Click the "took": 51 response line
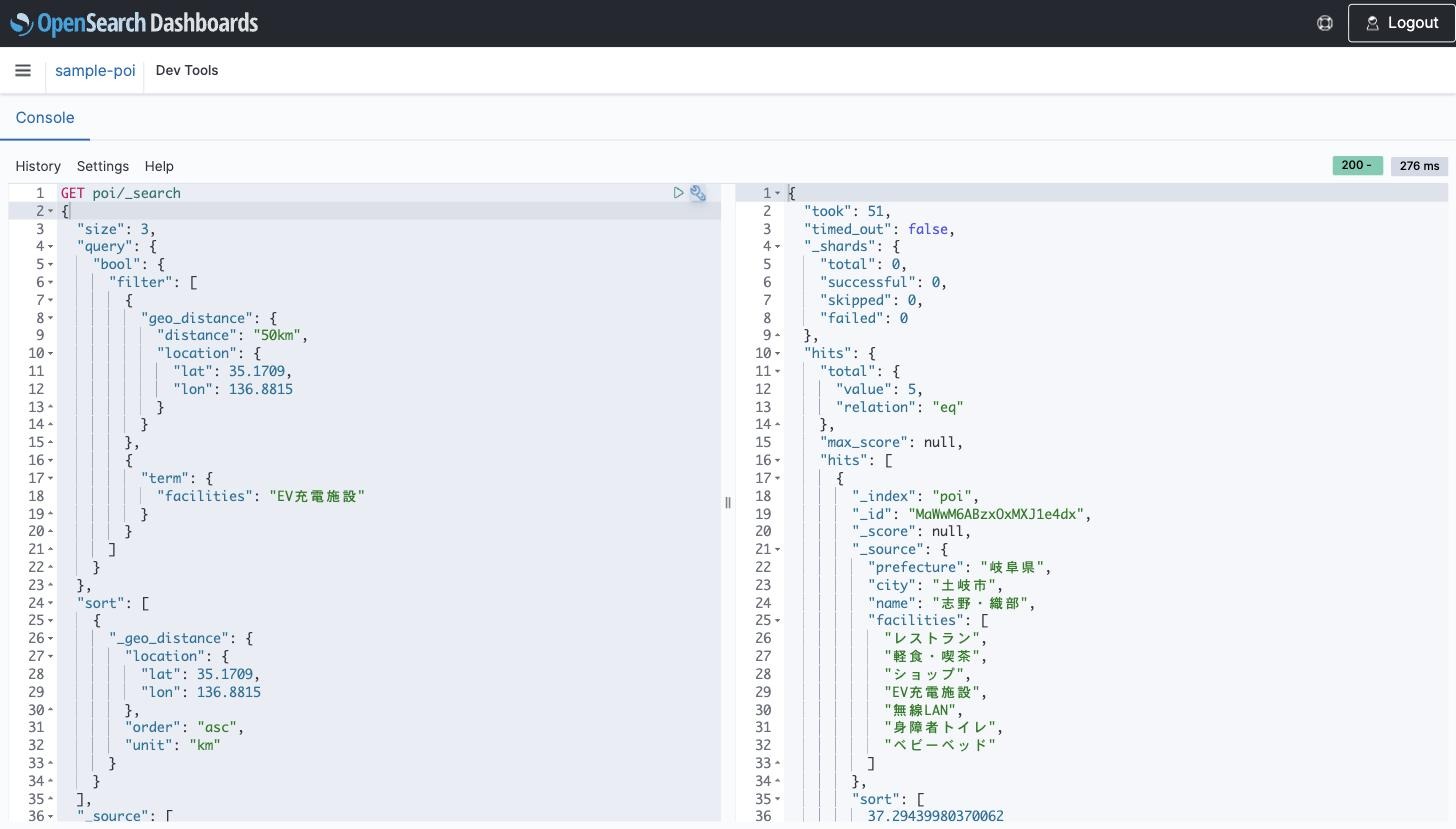1456x829 pixels. coord(847,211)
